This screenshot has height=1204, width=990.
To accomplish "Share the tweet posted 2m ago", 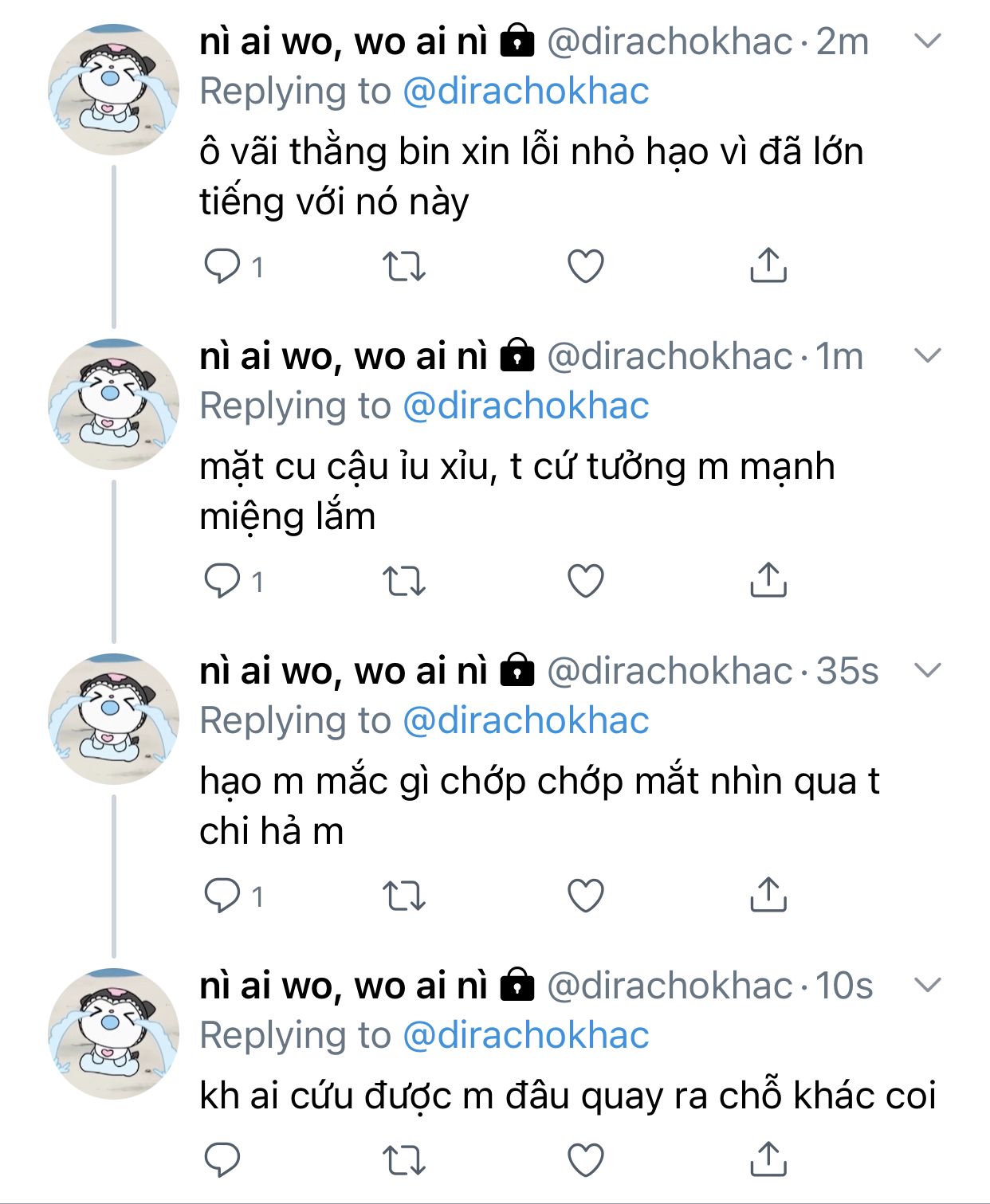I will [x=768, y=265].
